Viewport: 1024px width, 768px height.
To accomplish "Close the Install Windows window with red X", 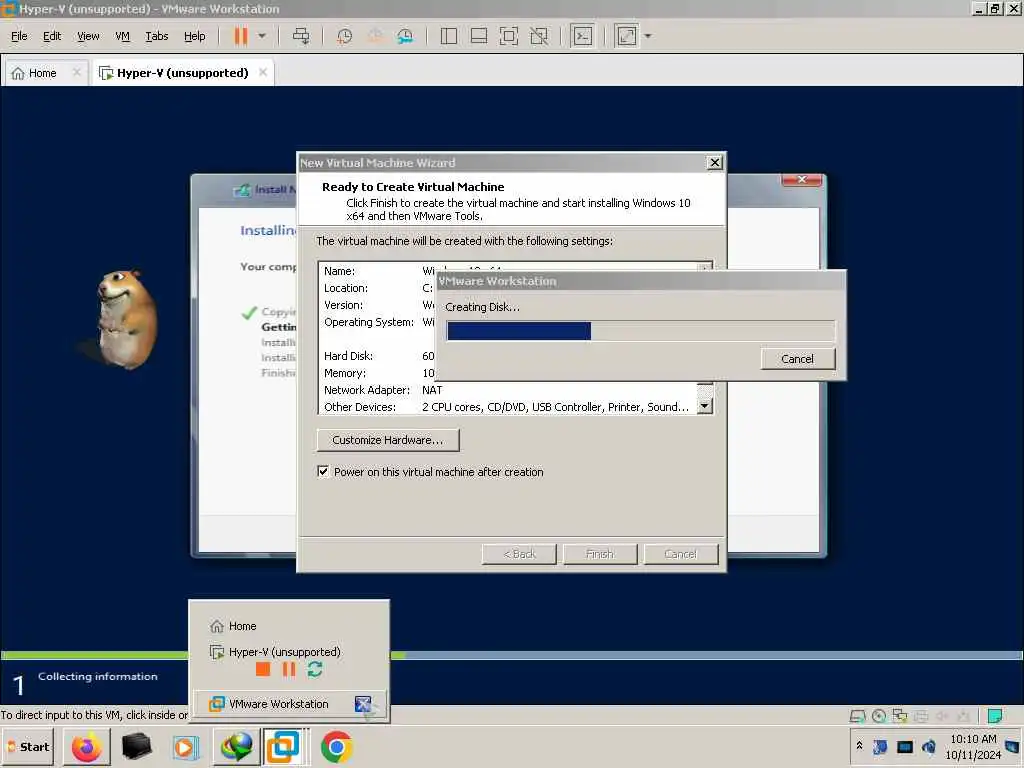I will pyautogui.click(x=802, y=180).
